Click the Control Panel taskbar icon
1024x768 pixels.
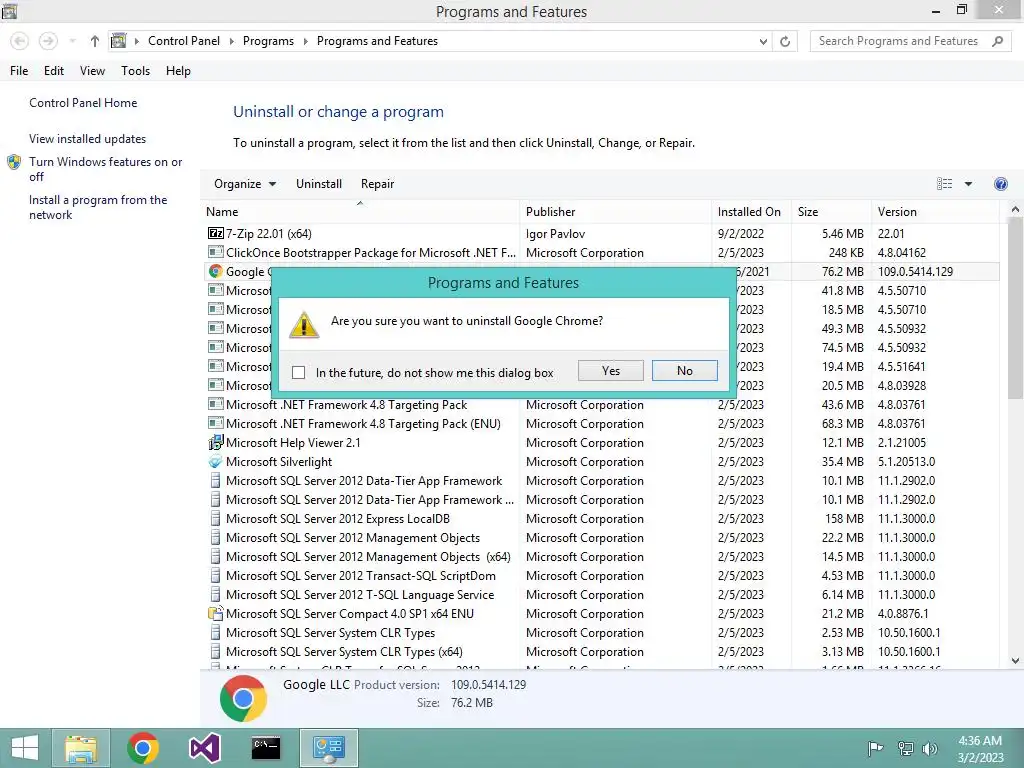pos(328,748)
